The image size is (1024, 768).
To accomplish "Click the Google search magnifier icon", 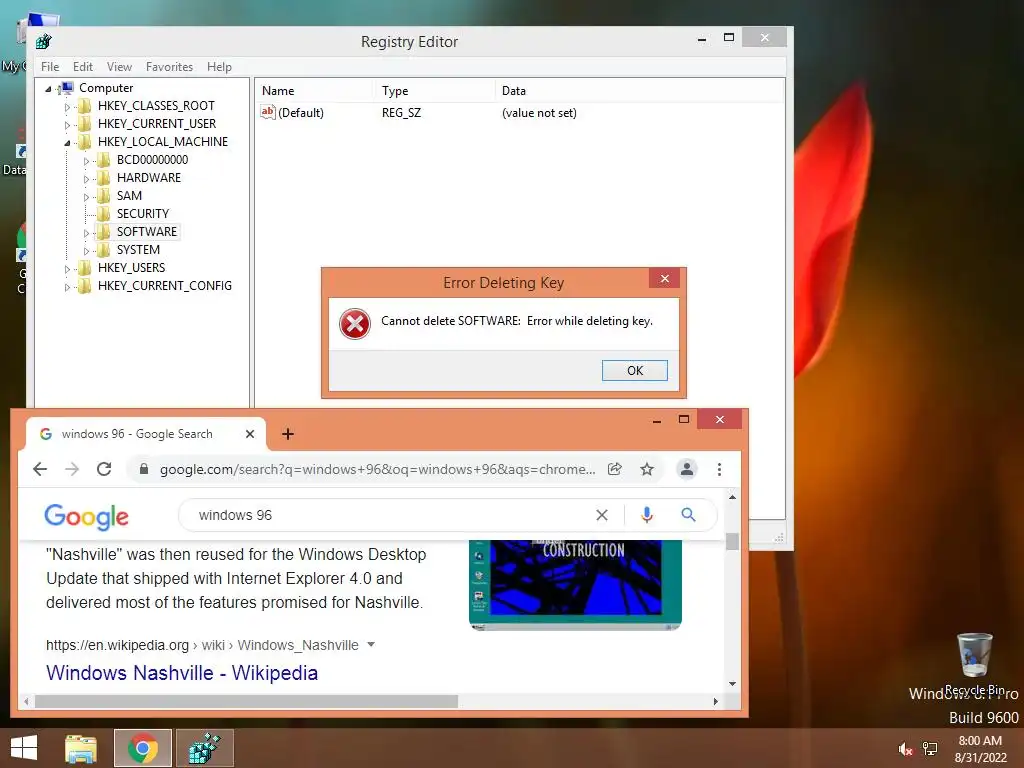I will tap(688, 515).
